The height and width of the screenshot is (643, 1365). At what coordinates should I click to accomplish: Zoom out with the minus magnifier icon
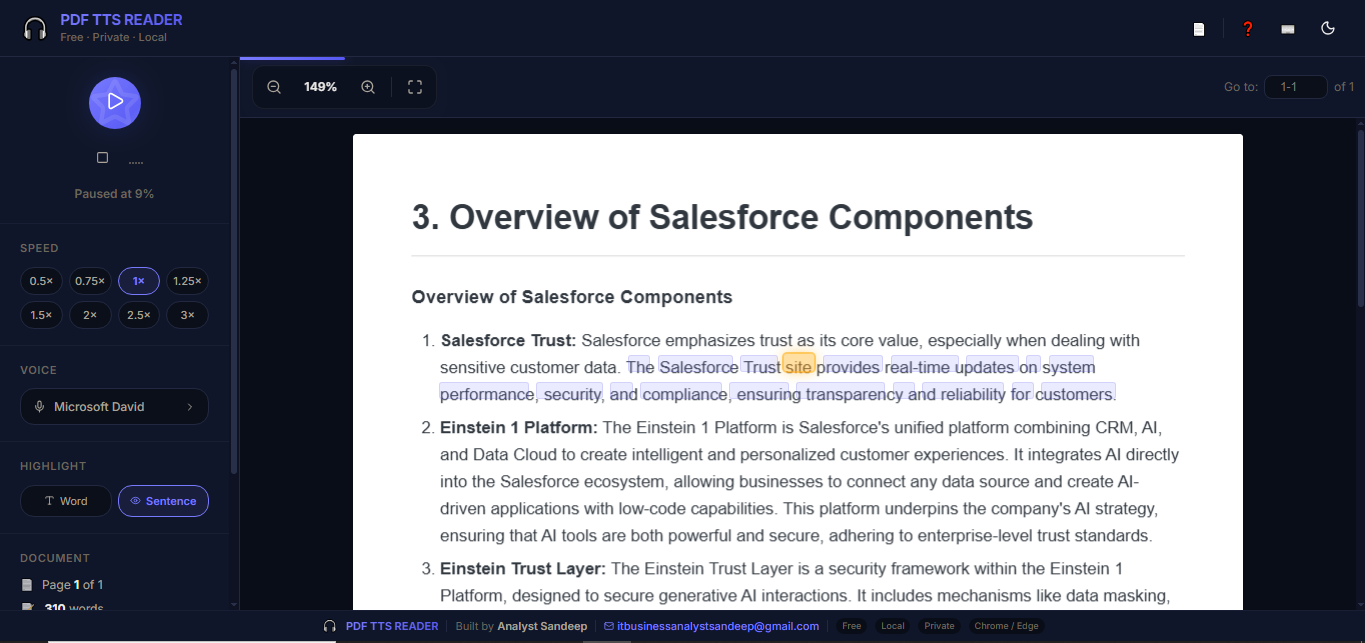point(274,87)
